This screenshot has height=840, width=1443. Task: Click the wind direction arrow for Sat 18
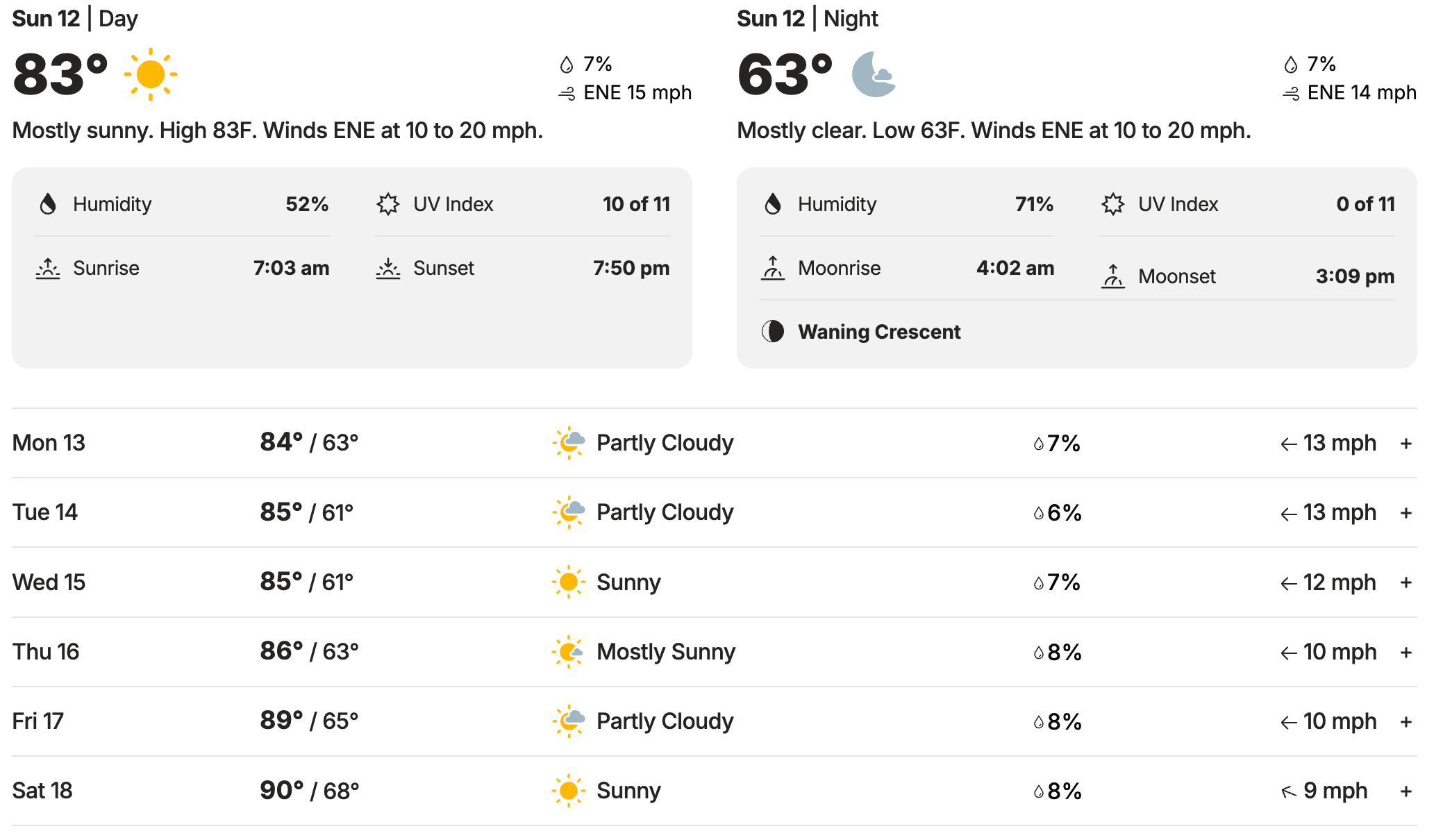click(x=1289, y=791)
